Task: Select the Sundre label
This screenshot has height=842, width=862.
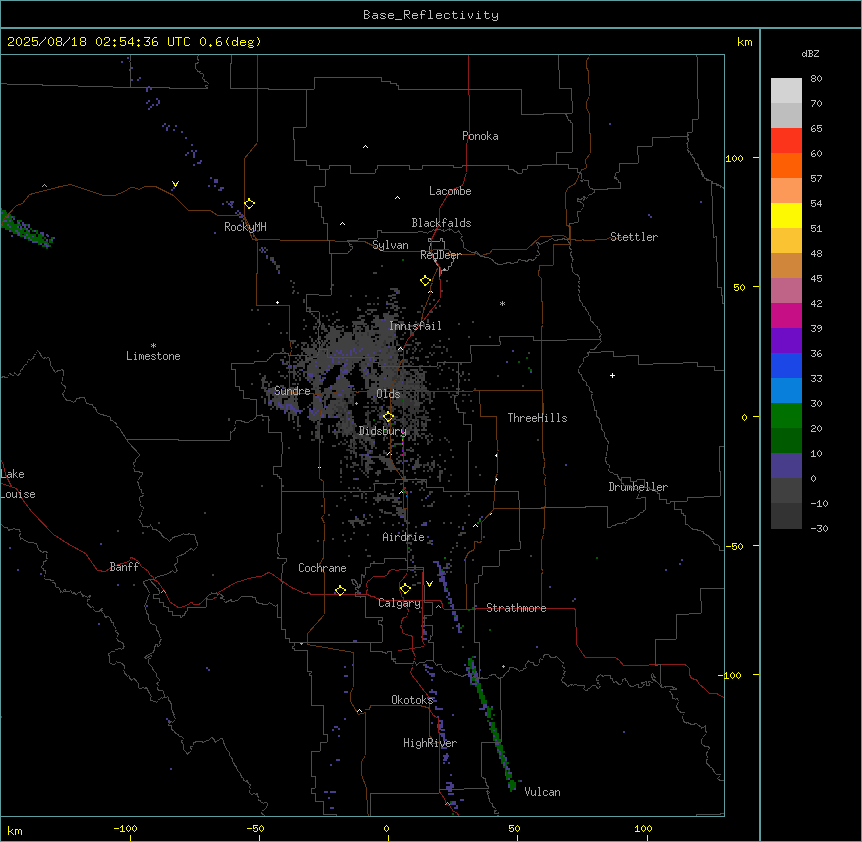Action: coord(292,391)
